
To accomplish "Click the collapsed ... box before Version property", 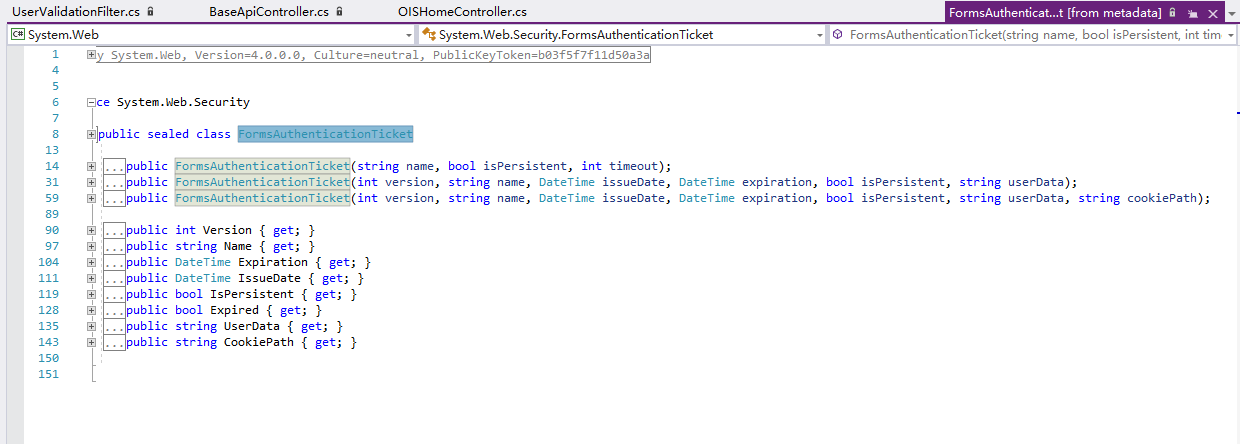I will [115, 230].
